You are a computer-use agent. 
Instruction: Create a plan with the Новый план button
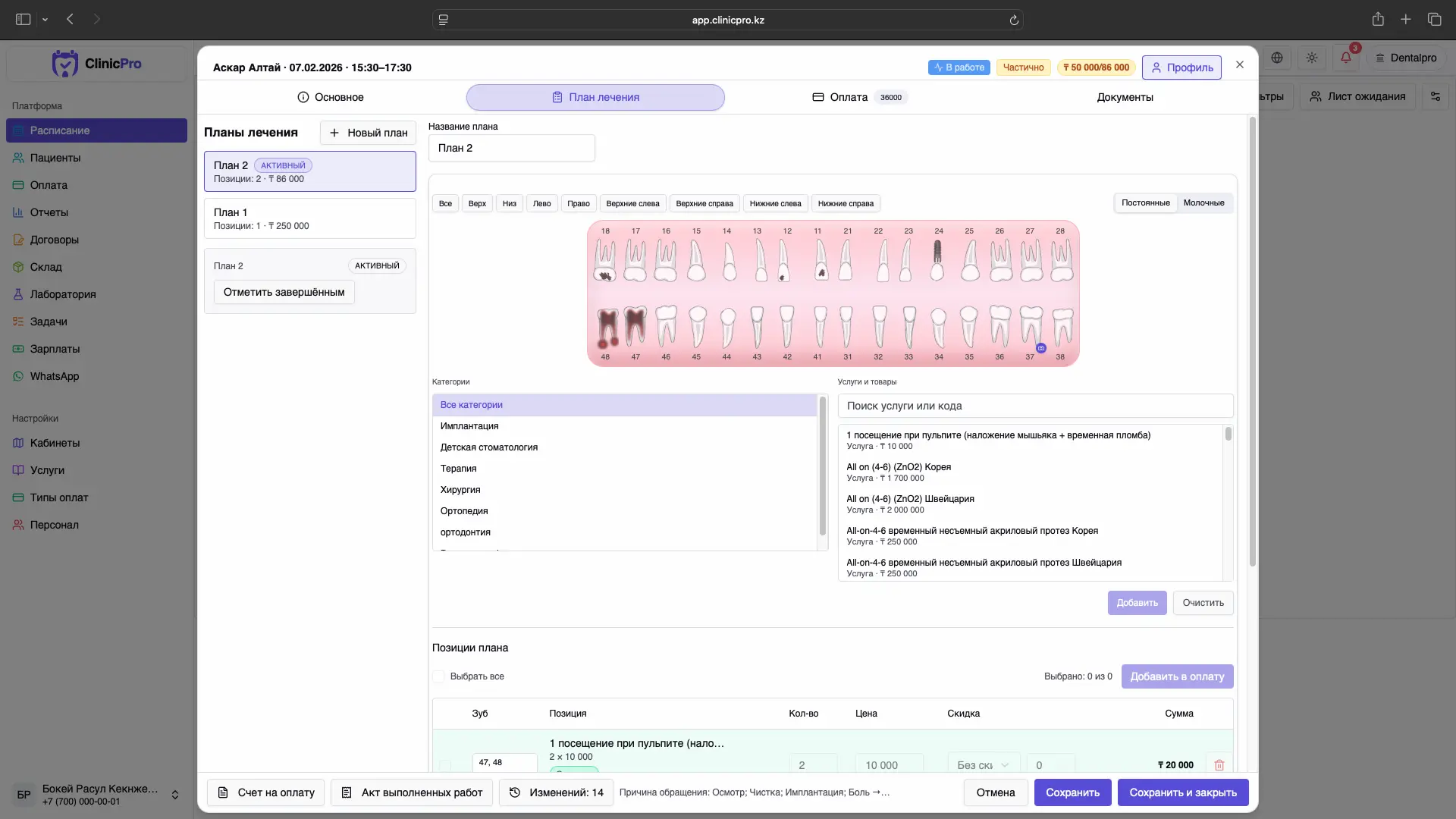(368, 133)
